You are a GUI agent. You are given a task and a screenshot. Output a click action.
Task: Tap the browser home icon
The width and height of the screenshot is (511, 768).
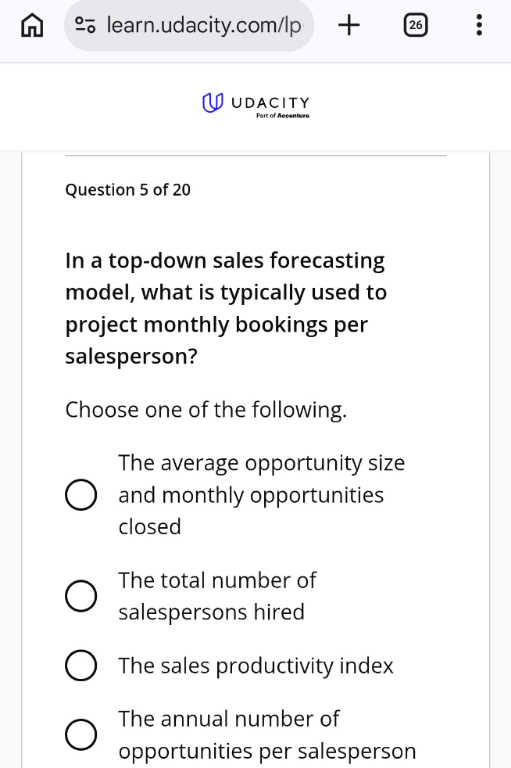point(32,25)
